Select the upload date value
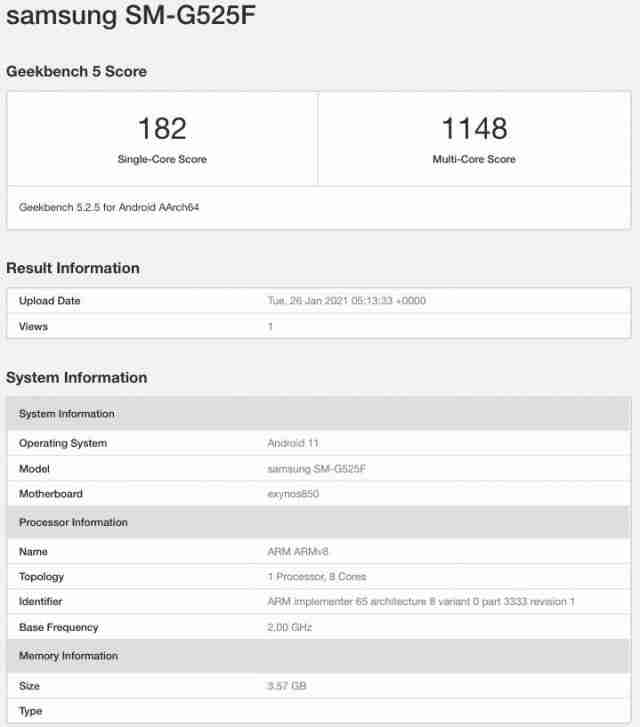 [346, 300]
